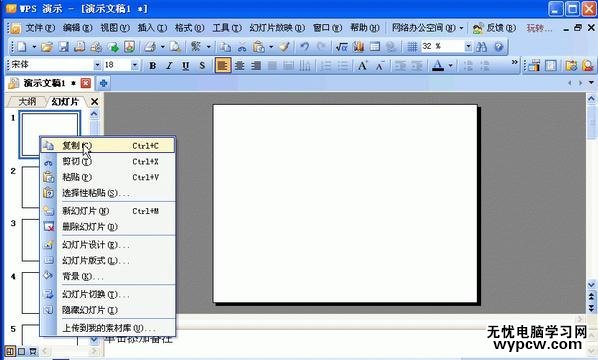
Task: Switch to slide sorter view icon
Action: click(x=21, y=351)
